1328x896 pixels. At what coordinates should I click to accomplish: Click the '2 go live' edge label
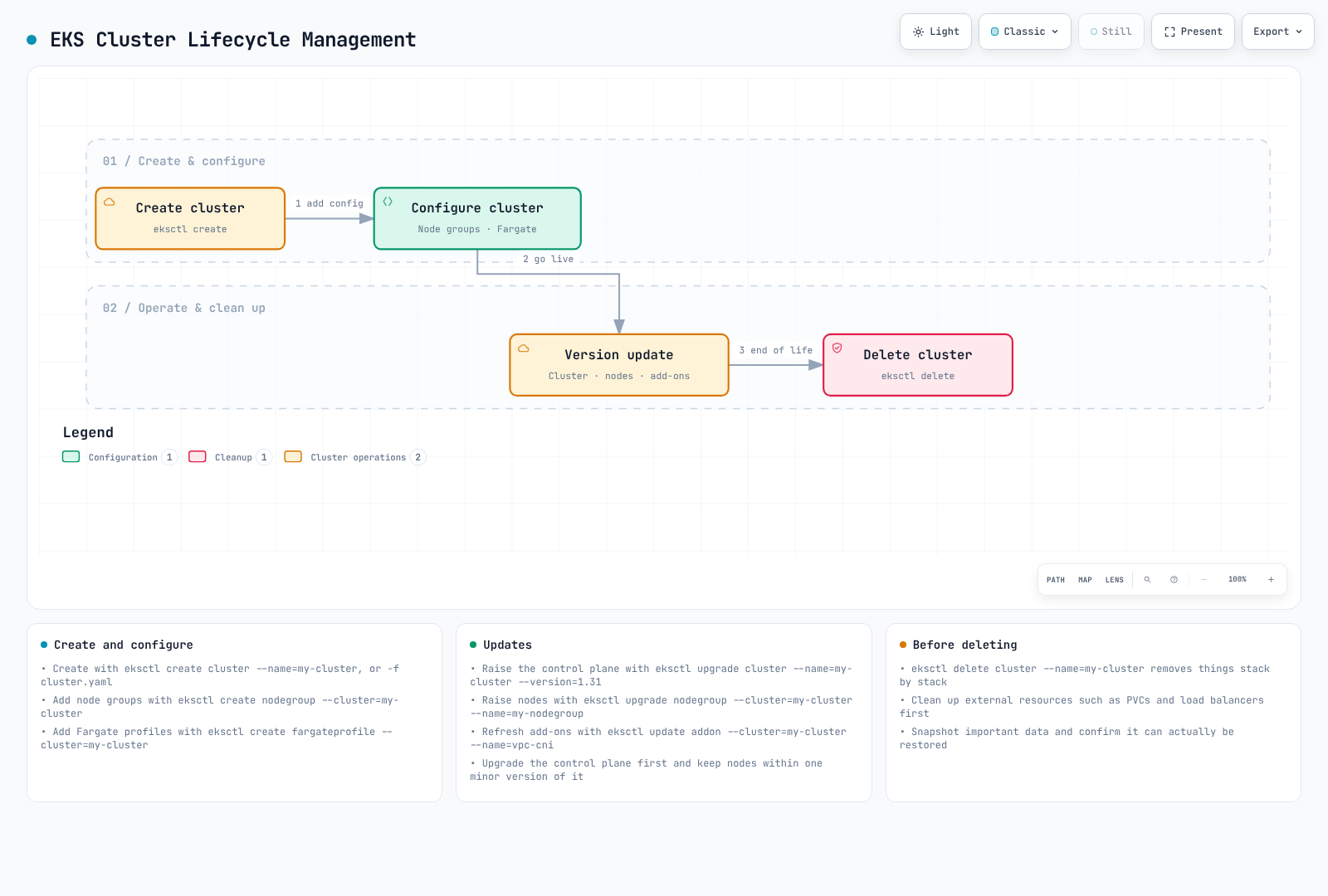coord(548,260)
